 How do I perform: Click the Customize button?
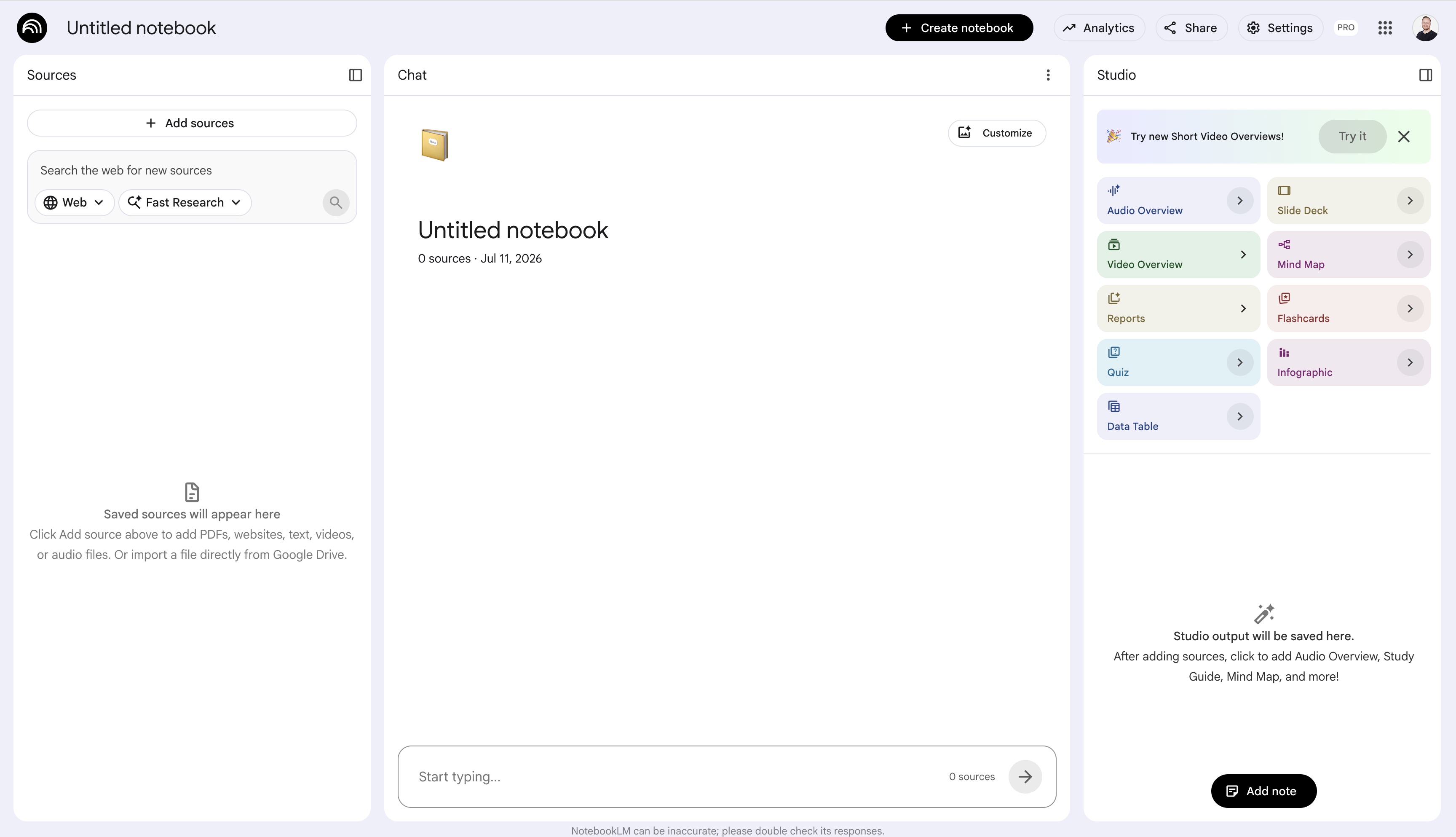click(996, 133)
